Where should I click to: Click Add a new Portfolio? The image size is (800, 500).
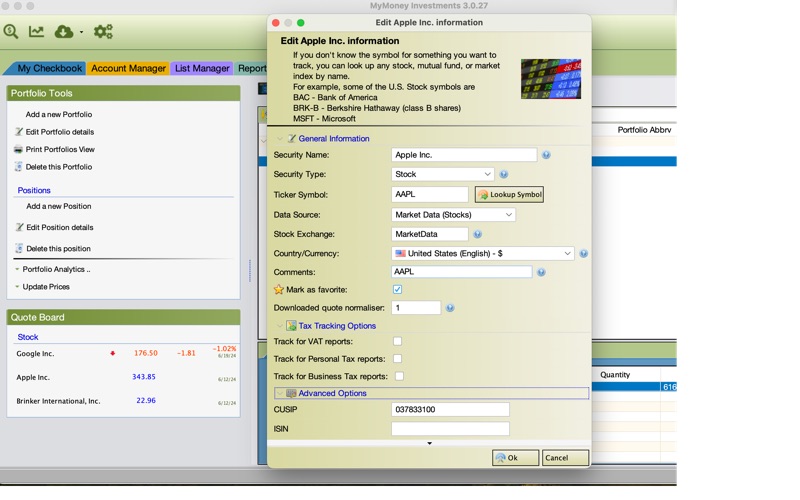59,114
